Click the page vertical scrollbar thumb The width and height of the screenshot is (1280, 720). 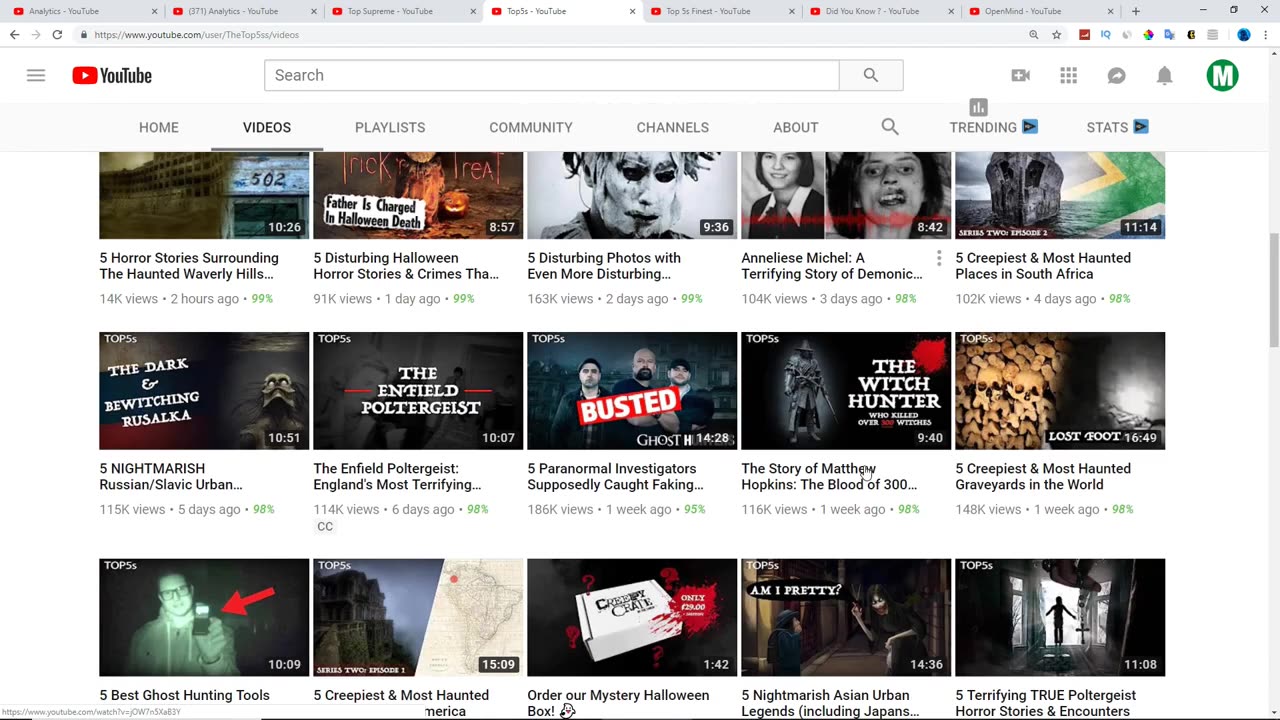pos(1273,290)
